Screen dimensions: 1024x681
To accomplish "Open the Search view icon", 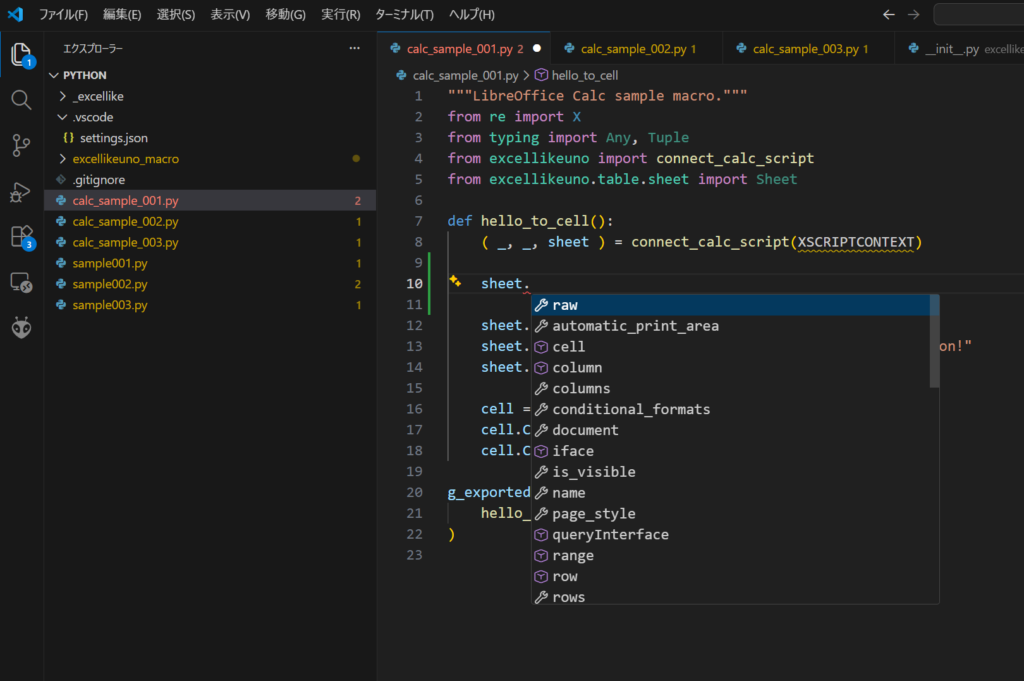I will (21, 100).
